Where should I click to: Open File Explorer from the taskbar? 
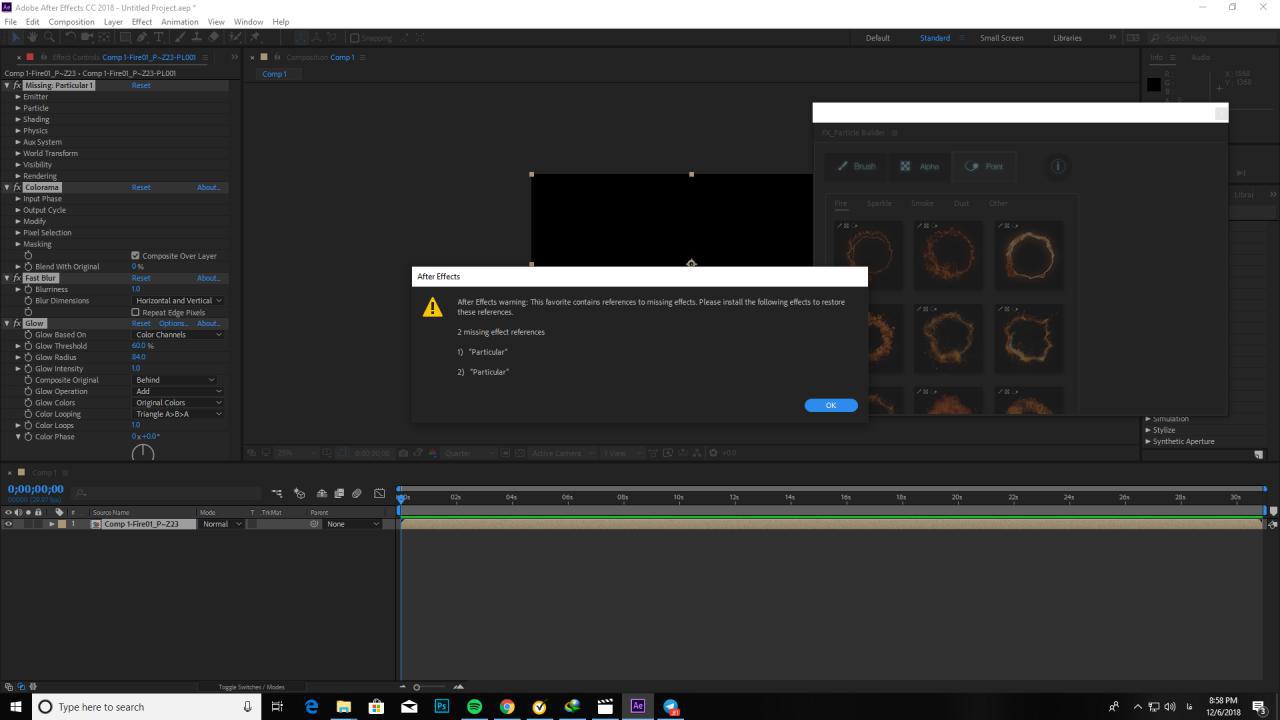pos(343,706)
